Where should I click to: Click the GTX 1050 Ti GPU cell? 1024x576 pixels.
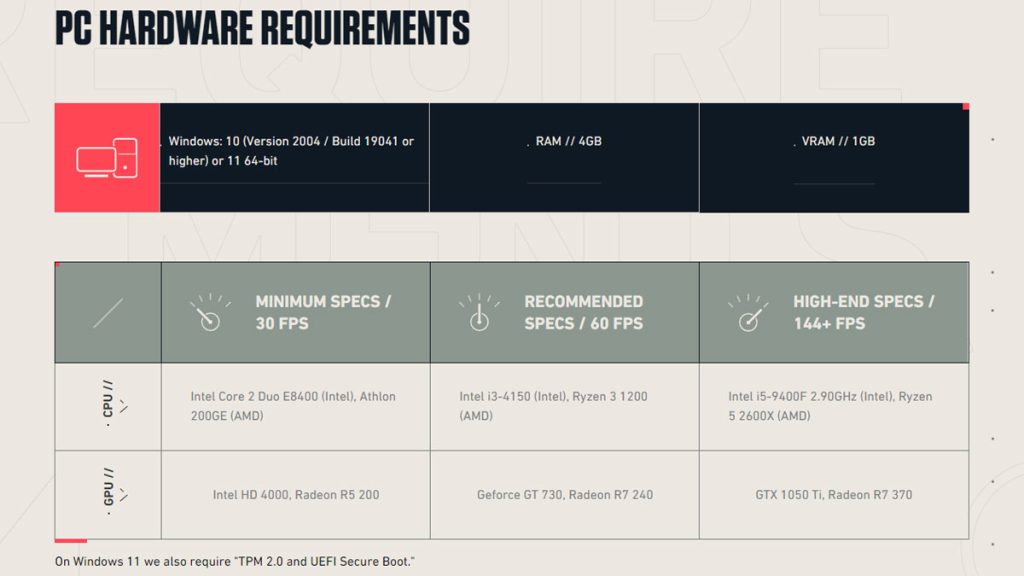click(x=834, y=495)
